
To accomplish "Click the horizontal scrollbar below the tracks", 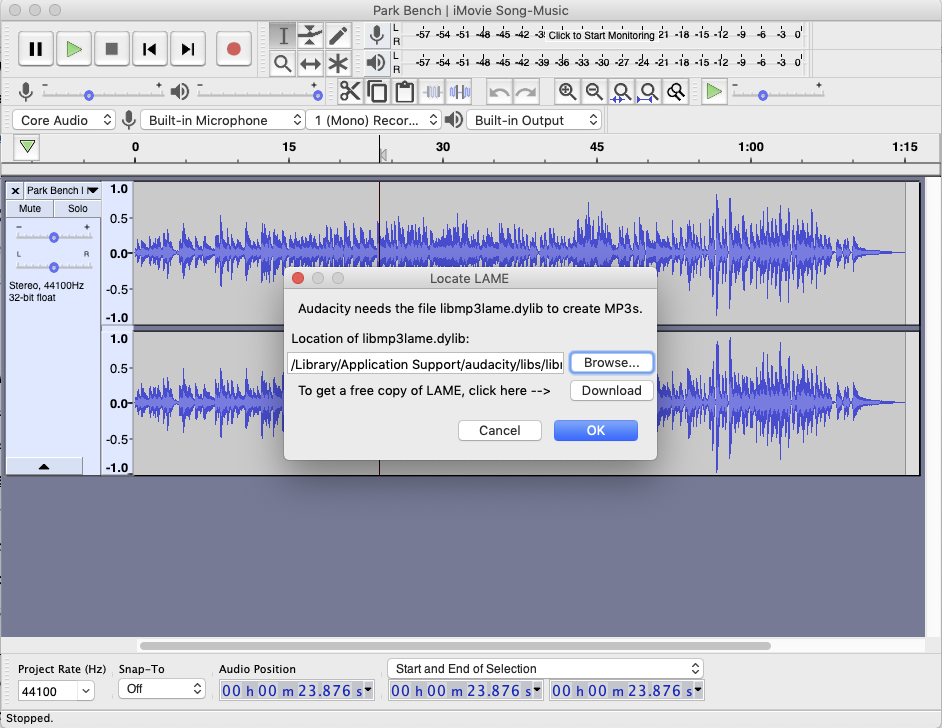I will pos(455,646).
